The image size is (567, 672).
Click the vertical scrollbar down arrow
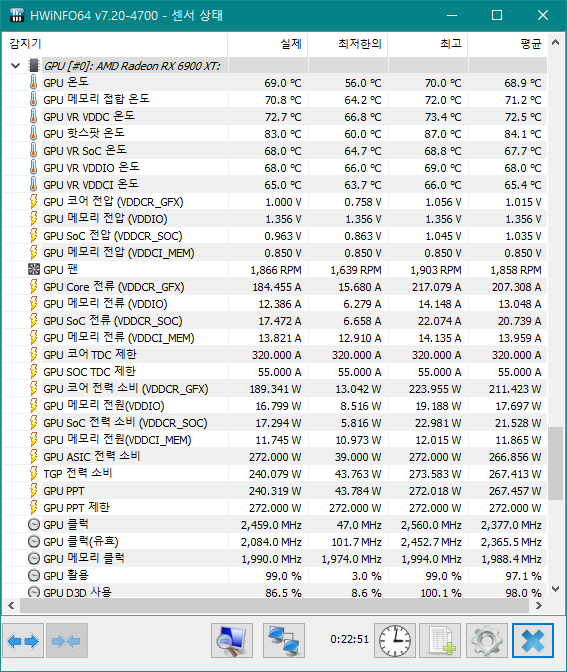[555, 589]
